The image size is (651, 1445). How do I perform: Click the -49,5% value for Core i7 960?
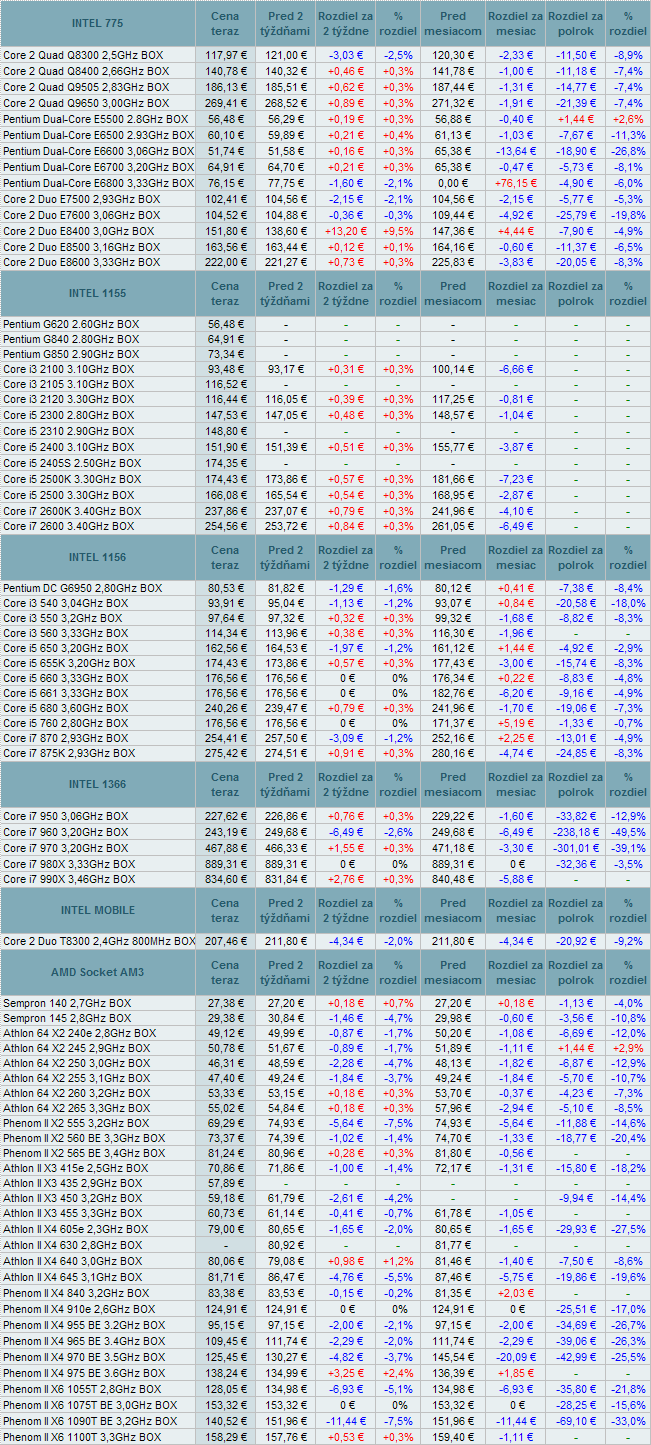[x=627, y=832]
